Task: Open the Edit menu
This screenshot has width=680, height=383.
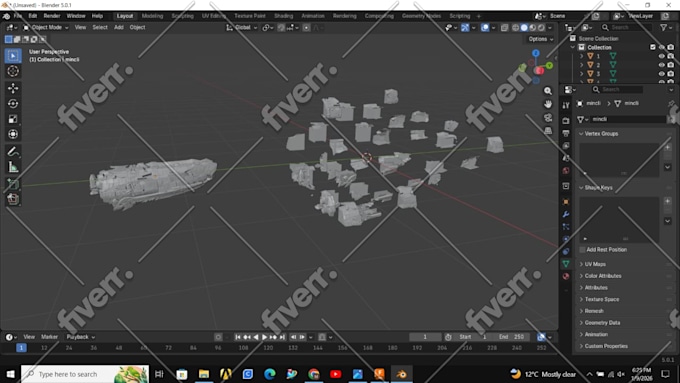Action: pos(33,16)
